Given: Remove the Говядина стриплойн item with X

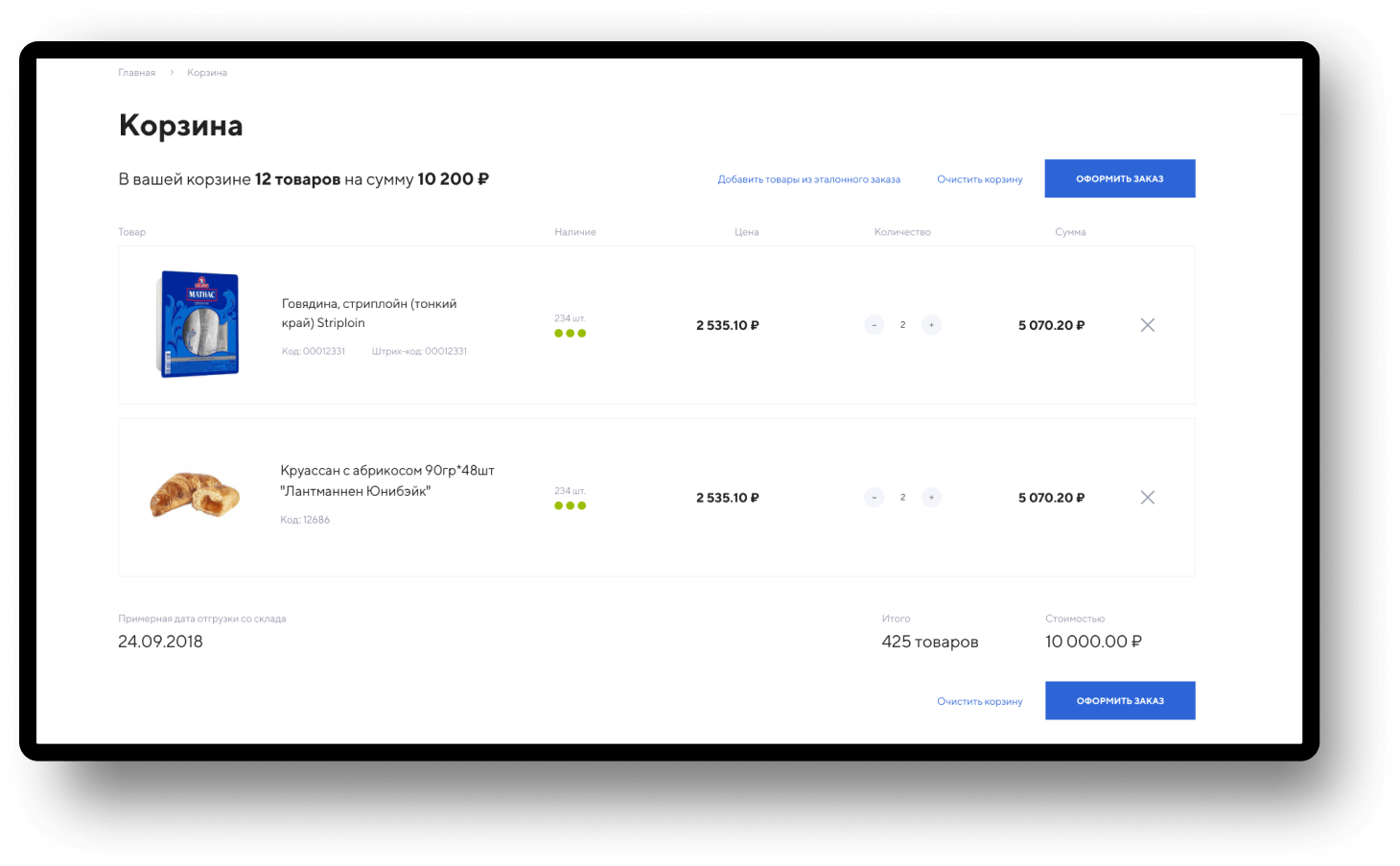Looking at the screenshot, I should coord(1147,325).
